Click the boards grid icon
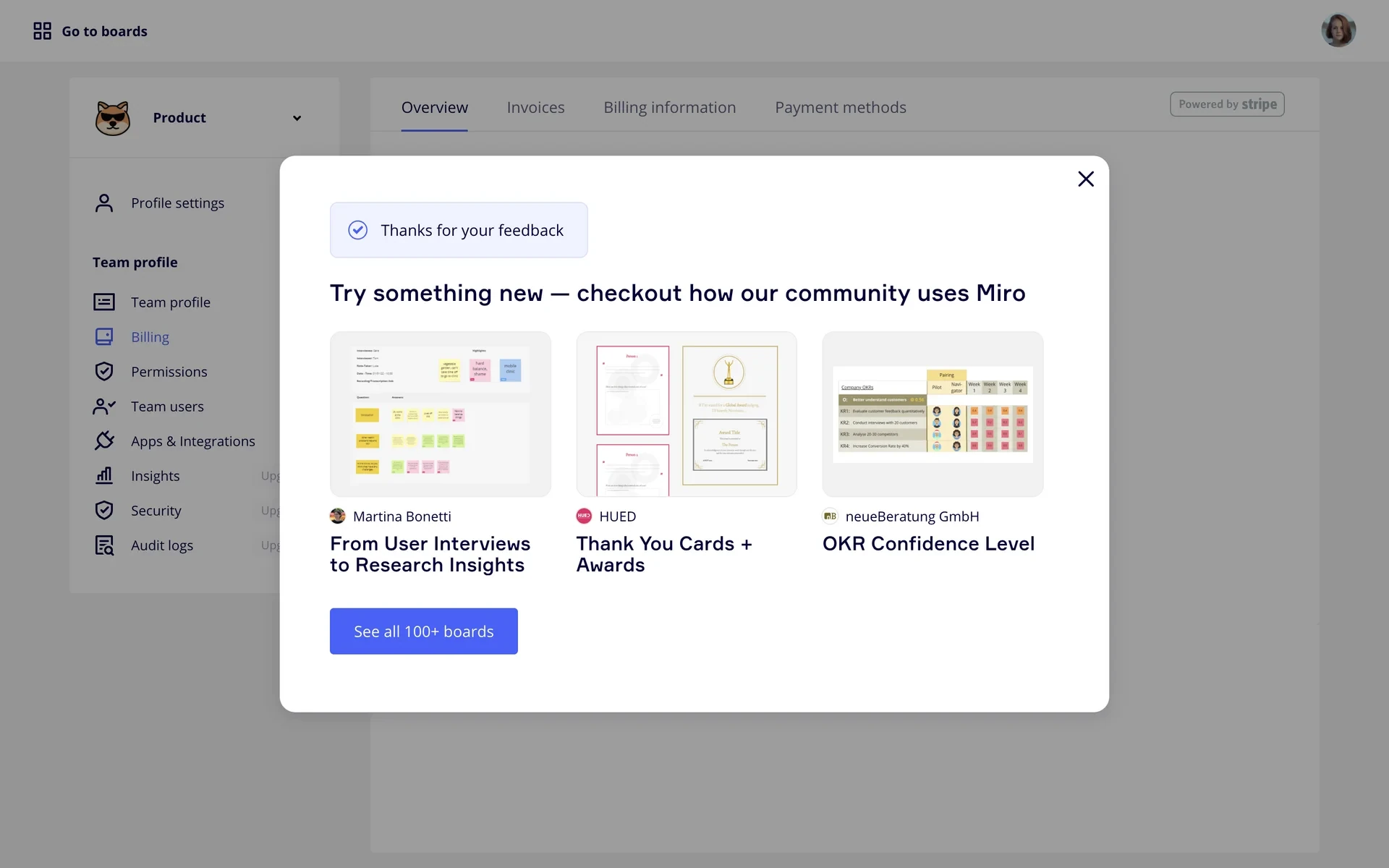Image resolution: width=1389 pixels, height=868 pixels. [42, 31]
